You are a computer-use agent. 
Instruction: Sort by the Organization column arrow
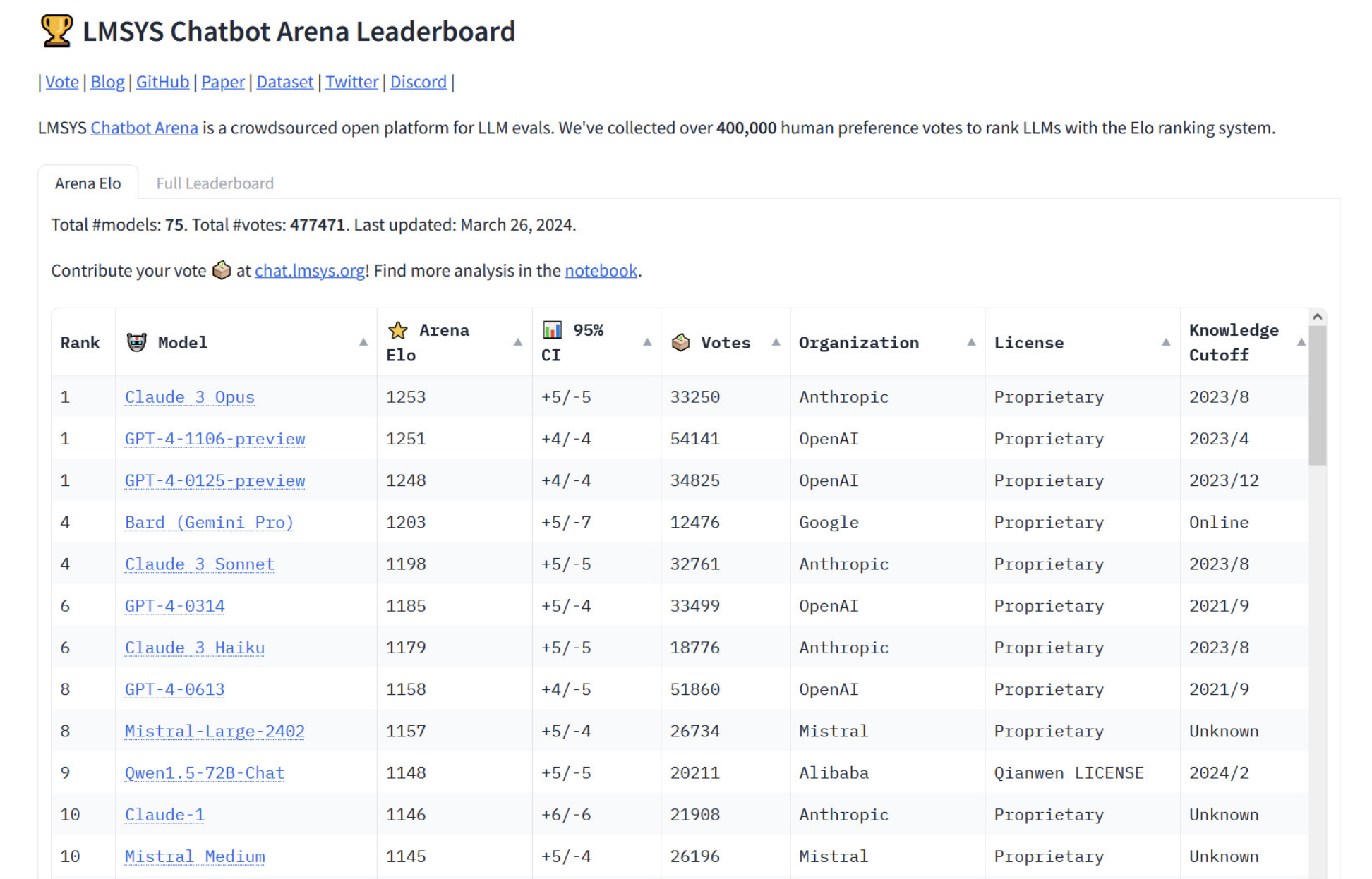[971, 343]
